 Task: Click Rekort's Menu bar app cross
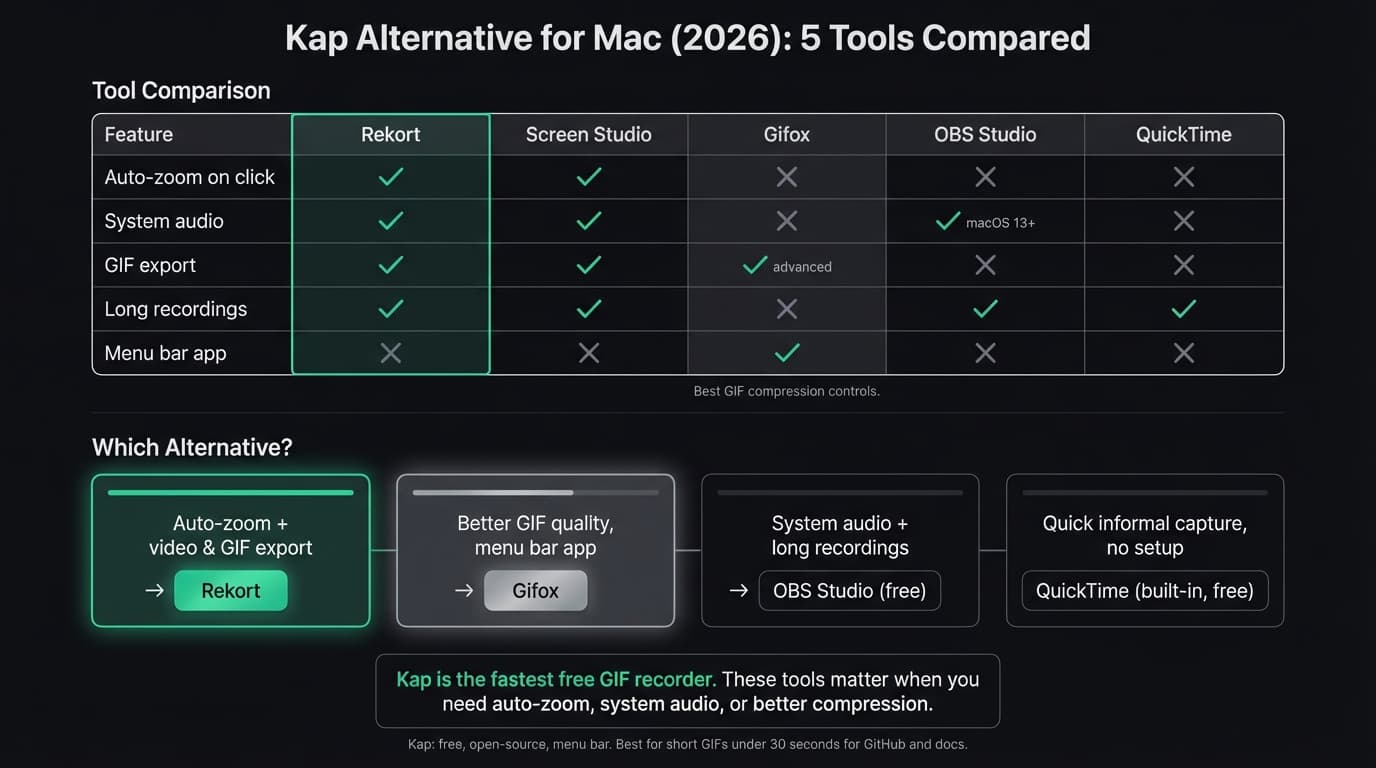[x=391, y=353]
